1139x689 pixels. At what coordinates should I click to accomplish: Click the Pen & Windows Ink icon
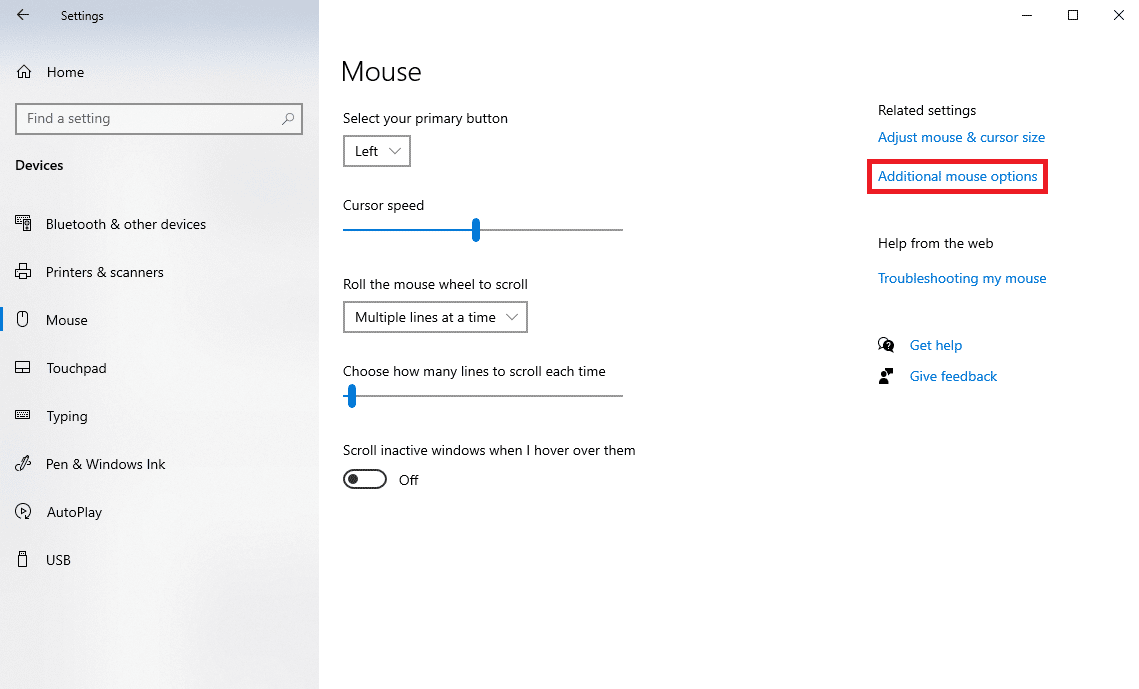coord(23,463)
